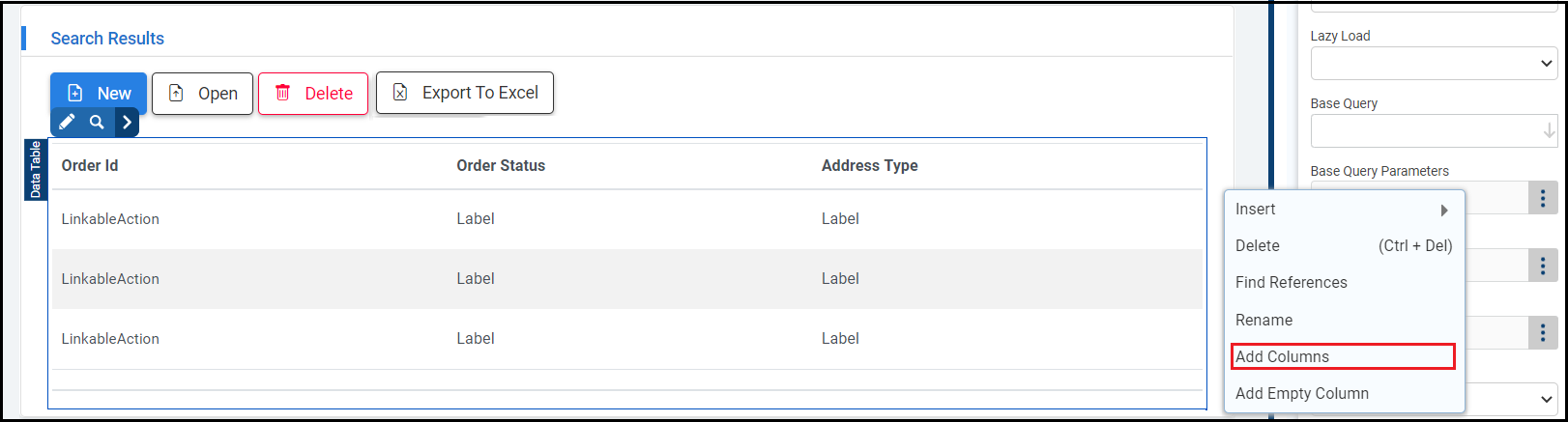The image size is (1568, 422).
Task: Select the Data Table vertical label
Action: (36, 169)
